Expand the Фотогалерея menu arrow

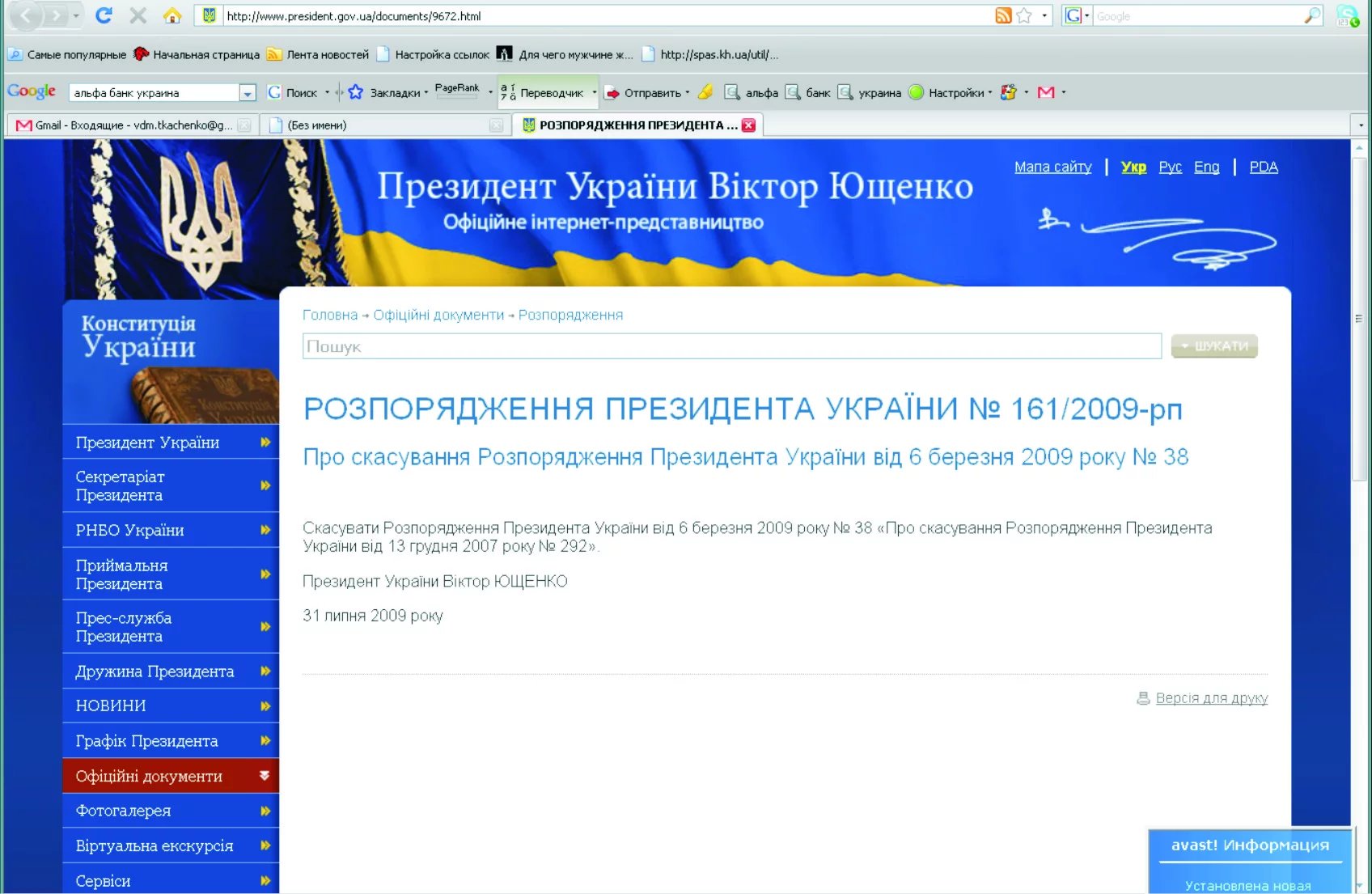[265, 811]
